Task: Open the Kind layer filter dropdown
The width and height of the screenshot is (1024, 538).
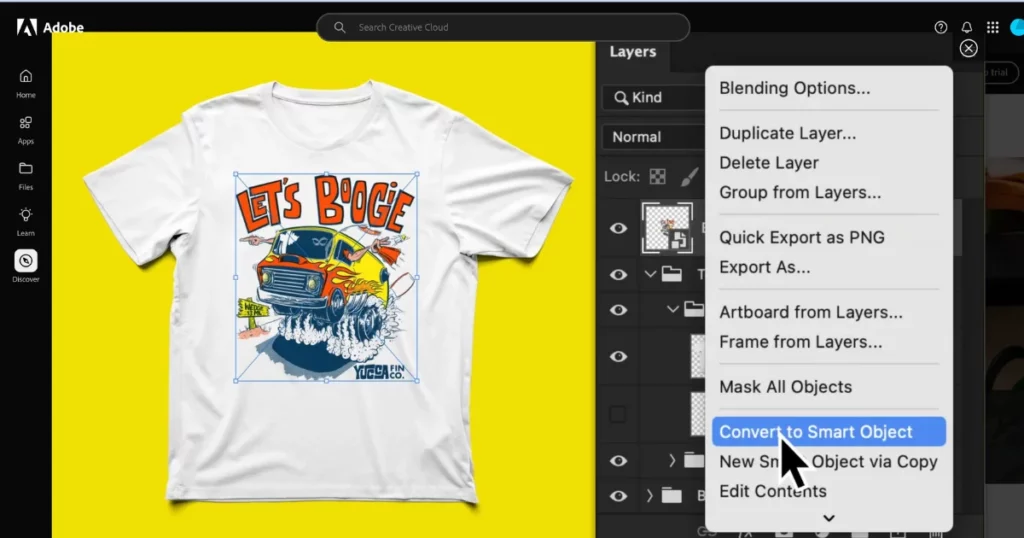Action: pyautogui.click(x=653, y=97)
